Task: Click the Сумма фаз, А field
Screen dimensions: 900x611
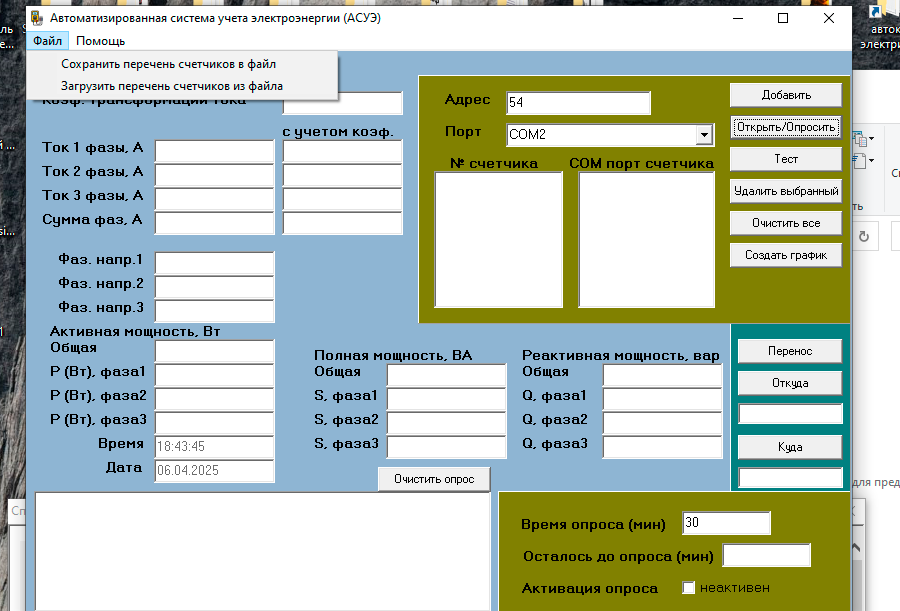Action: [215, 223]
